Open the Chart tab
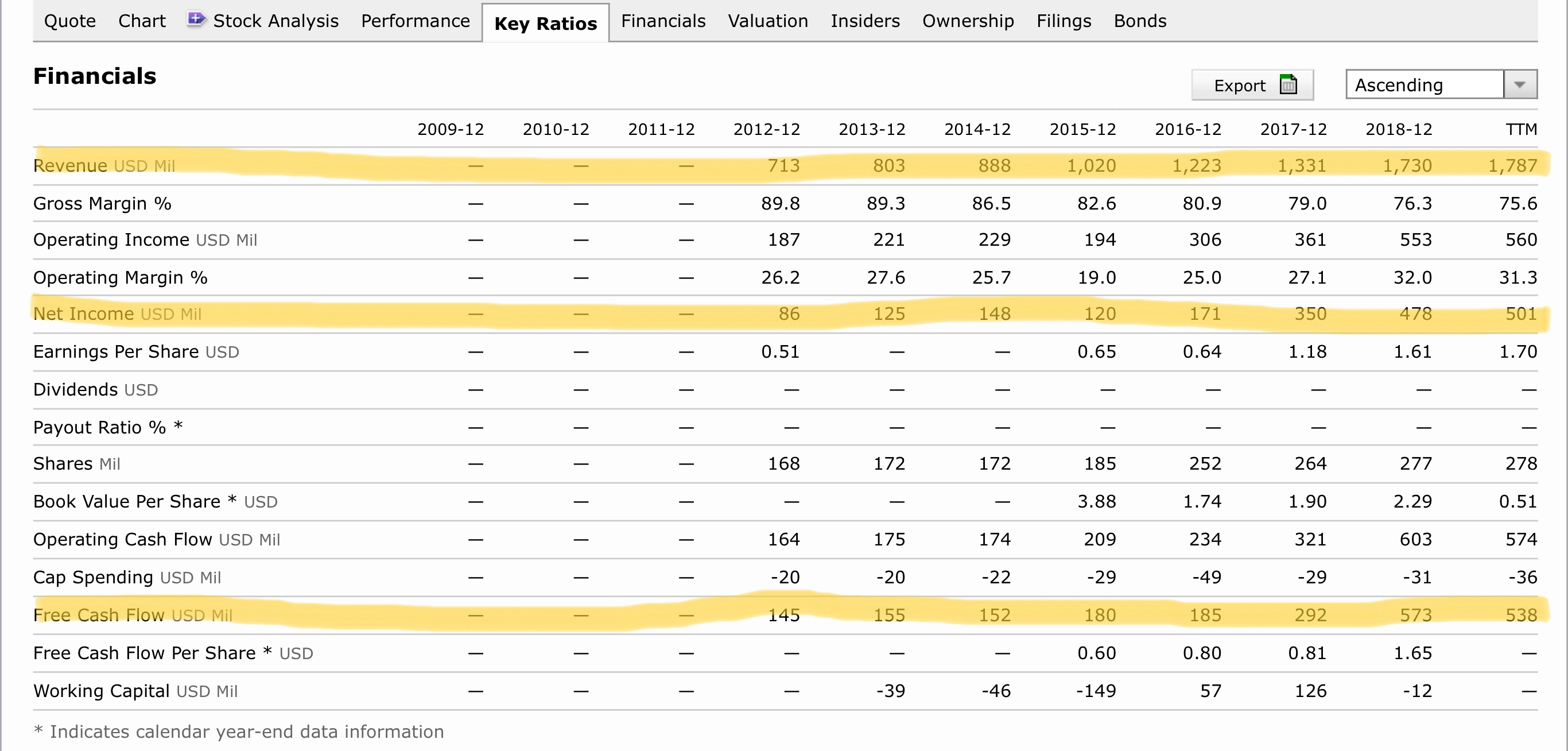Image resolution: width=1568 pixels, height=751 pixels. 142,21
